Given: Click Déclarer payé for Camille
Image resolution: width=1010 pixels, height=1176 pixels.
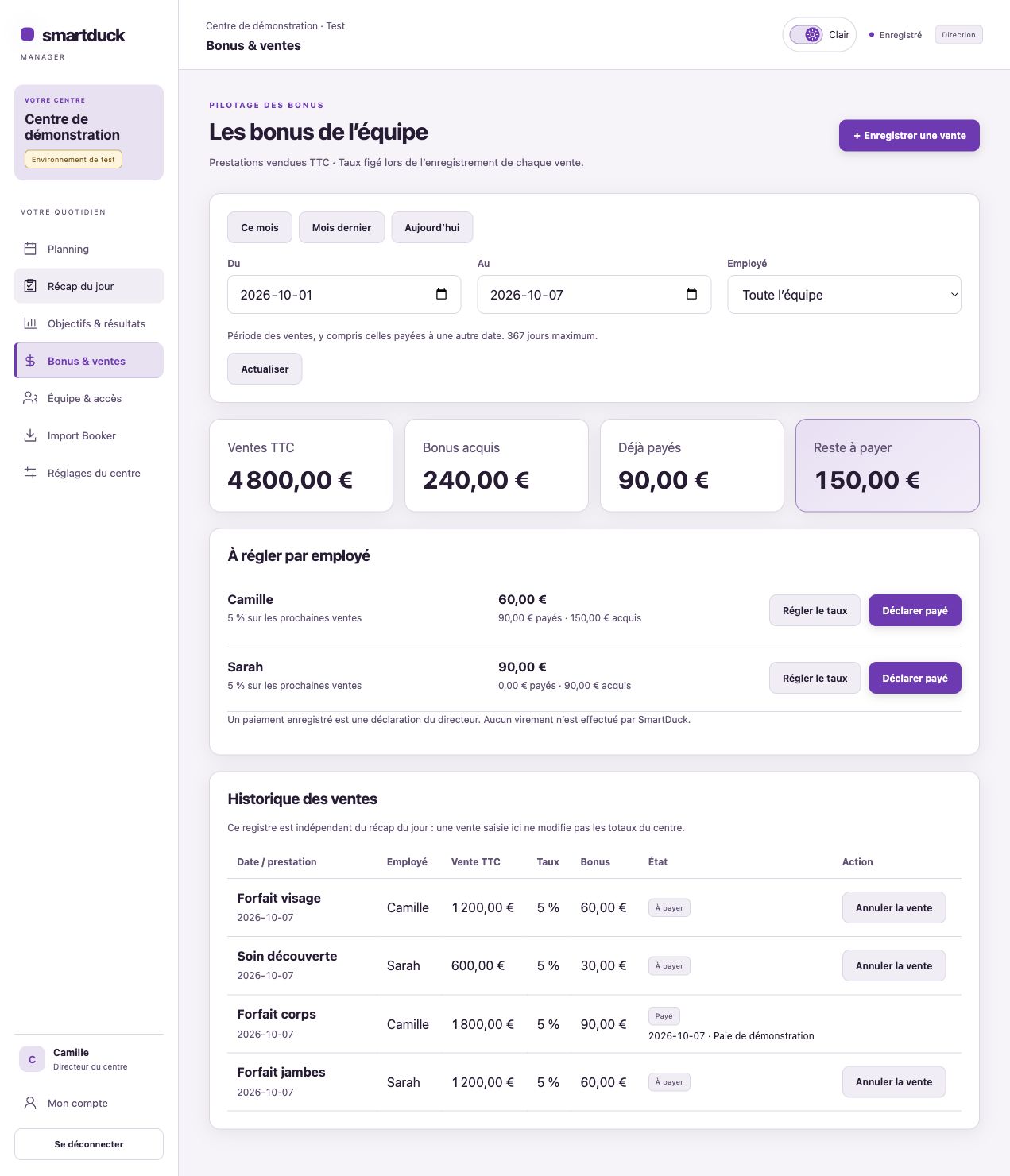Looking at the screenshot, I should pos(915,610).
